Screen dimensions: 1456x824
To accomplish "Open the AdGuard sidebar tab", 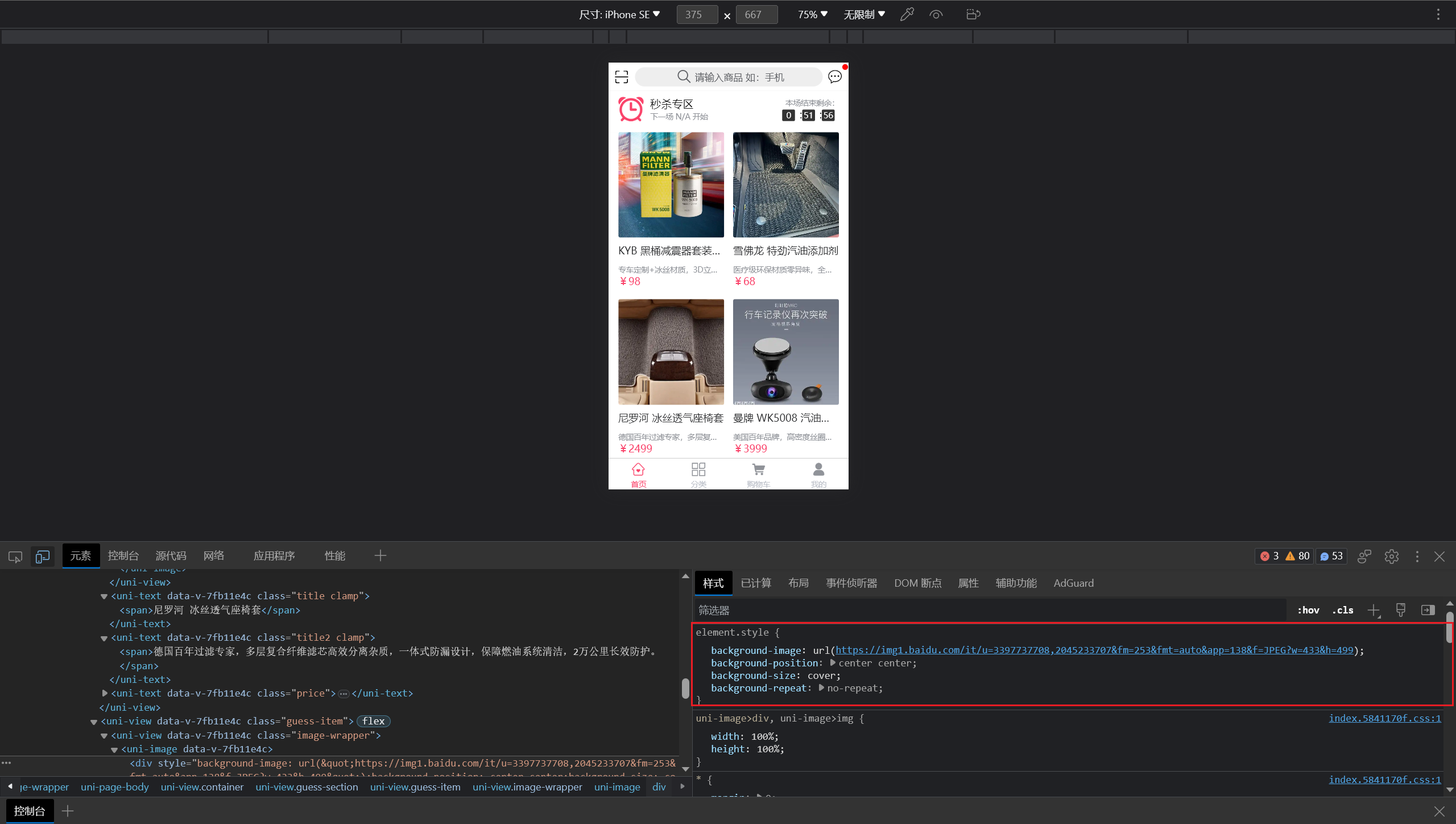I will coord(1073,583).
